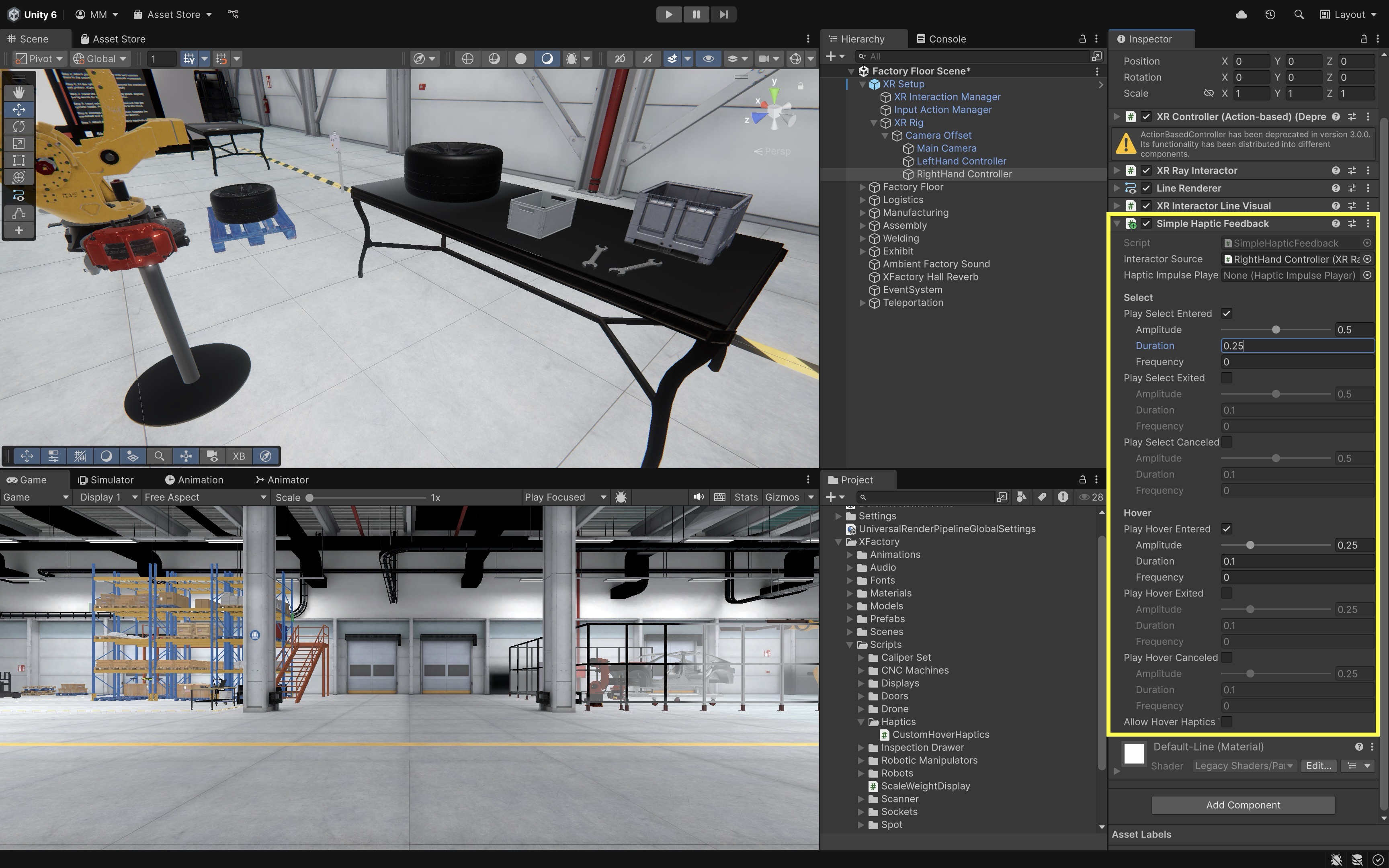Select the combined Transform tool
Image resolution: width=1389 pixels, height=868 pixels.
tap(19, 178)
